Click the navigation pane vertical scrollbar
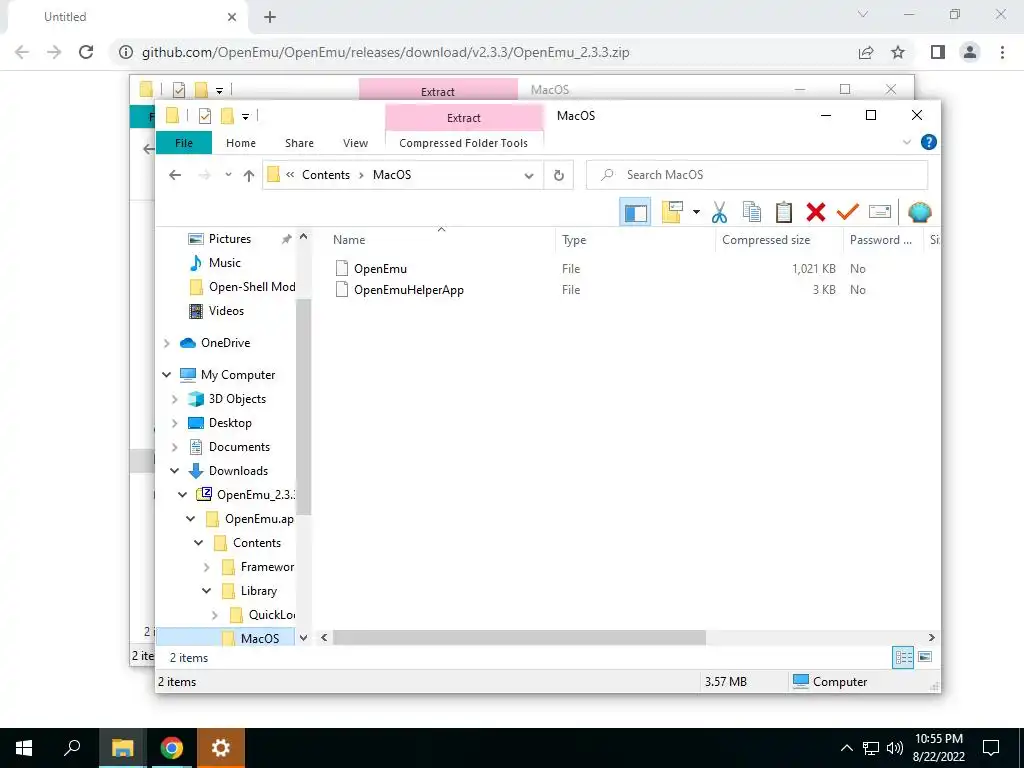This screenshot has width=1024, height=768. (303, 406)
